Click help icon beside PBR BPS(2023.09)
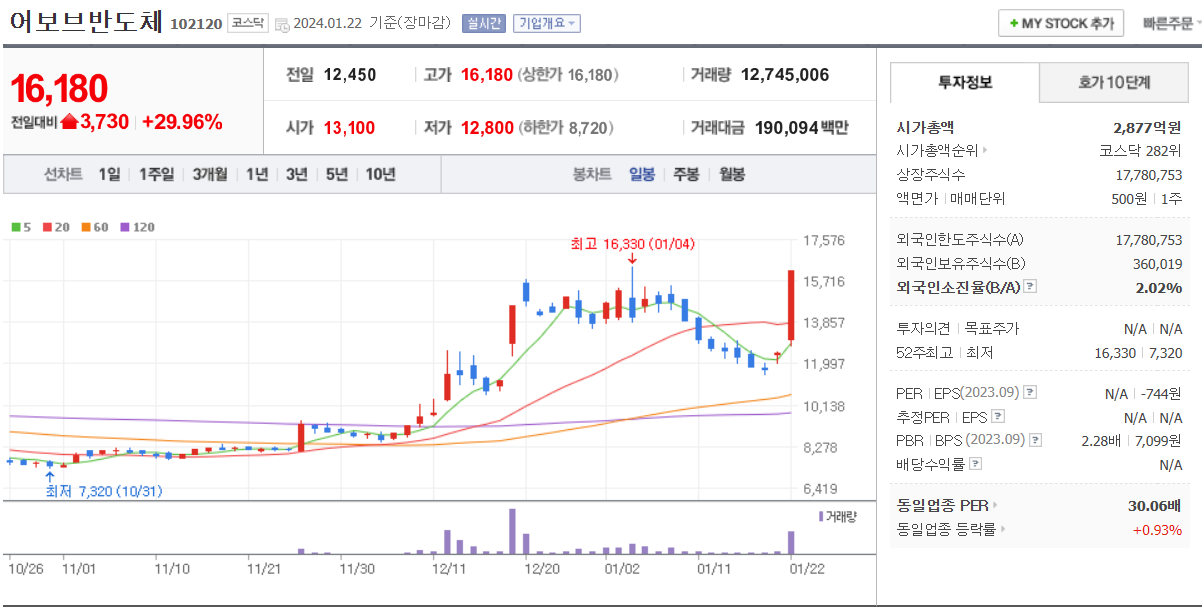 [x=1036, y=440]
